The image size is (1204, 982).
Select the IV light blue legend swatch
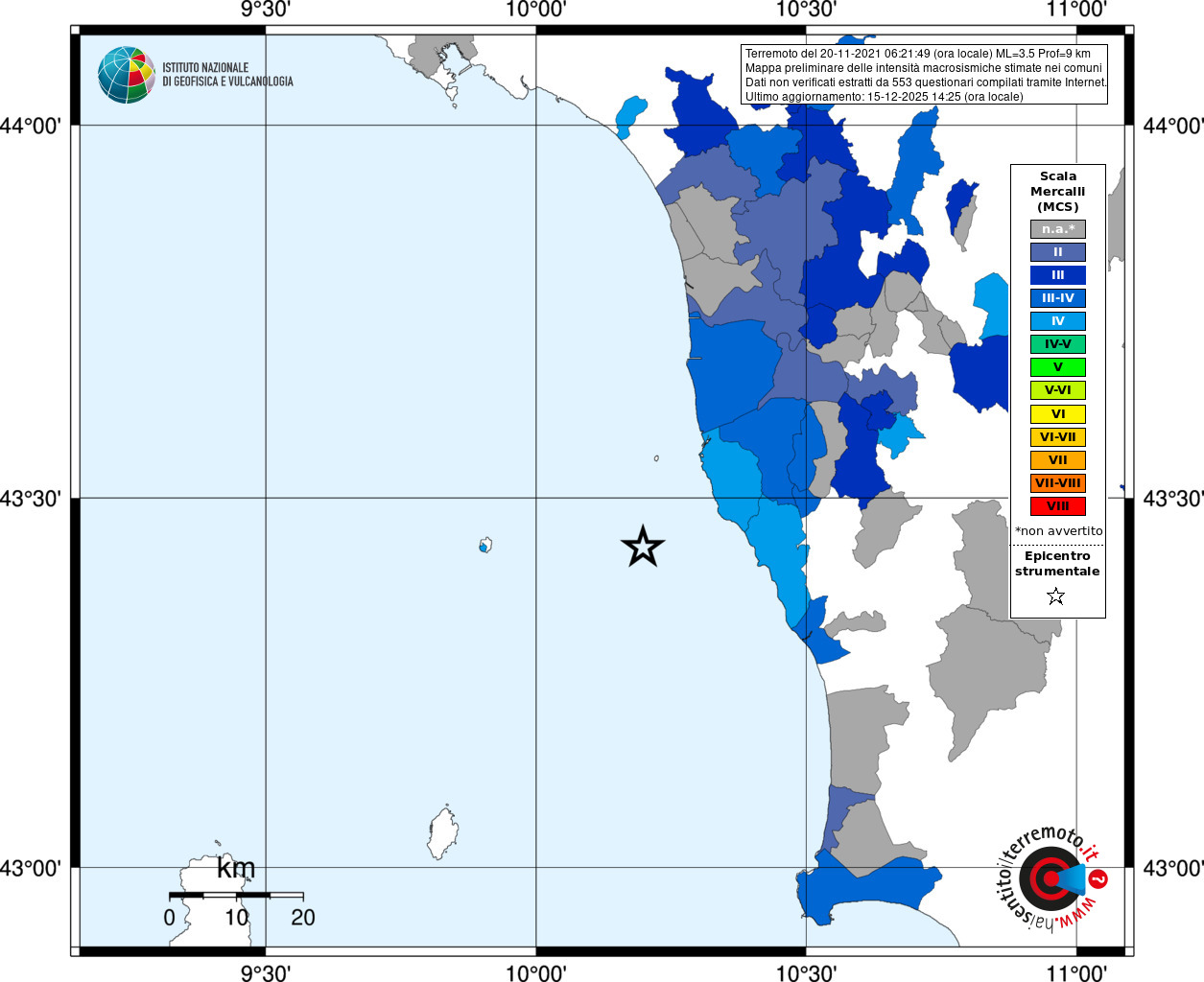point(1058,321)
